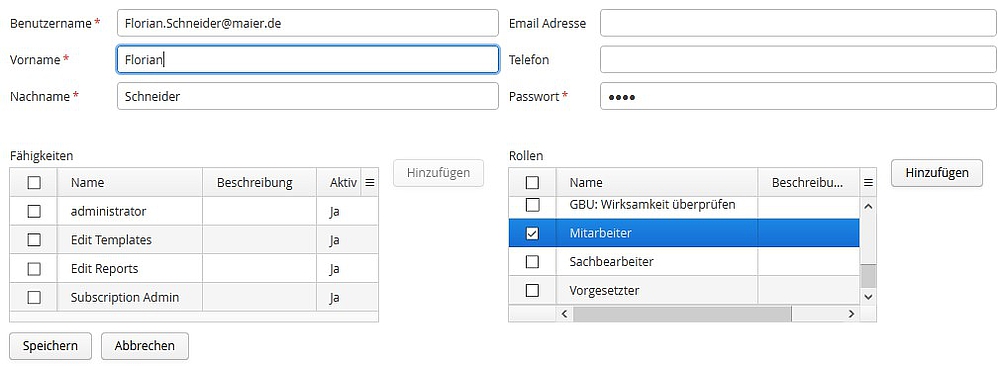Sort Fähigkeiten by the Aktiv column header
Viewport: 1000px width, 367px height.
(339, 183)
